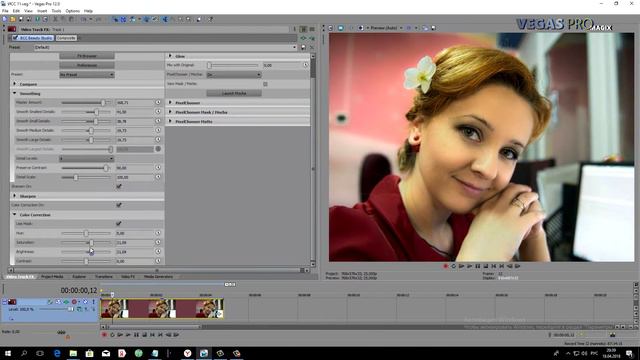Screen dimensions: 640x360
Task: Collapse the Smoothing section
Action: (15, 93)
